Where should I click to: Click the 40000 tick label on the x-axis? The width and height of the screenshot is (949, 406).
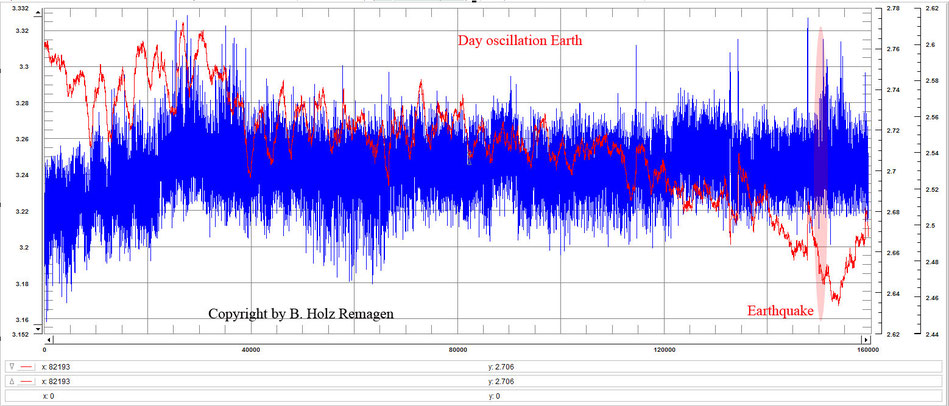(251, 350)
